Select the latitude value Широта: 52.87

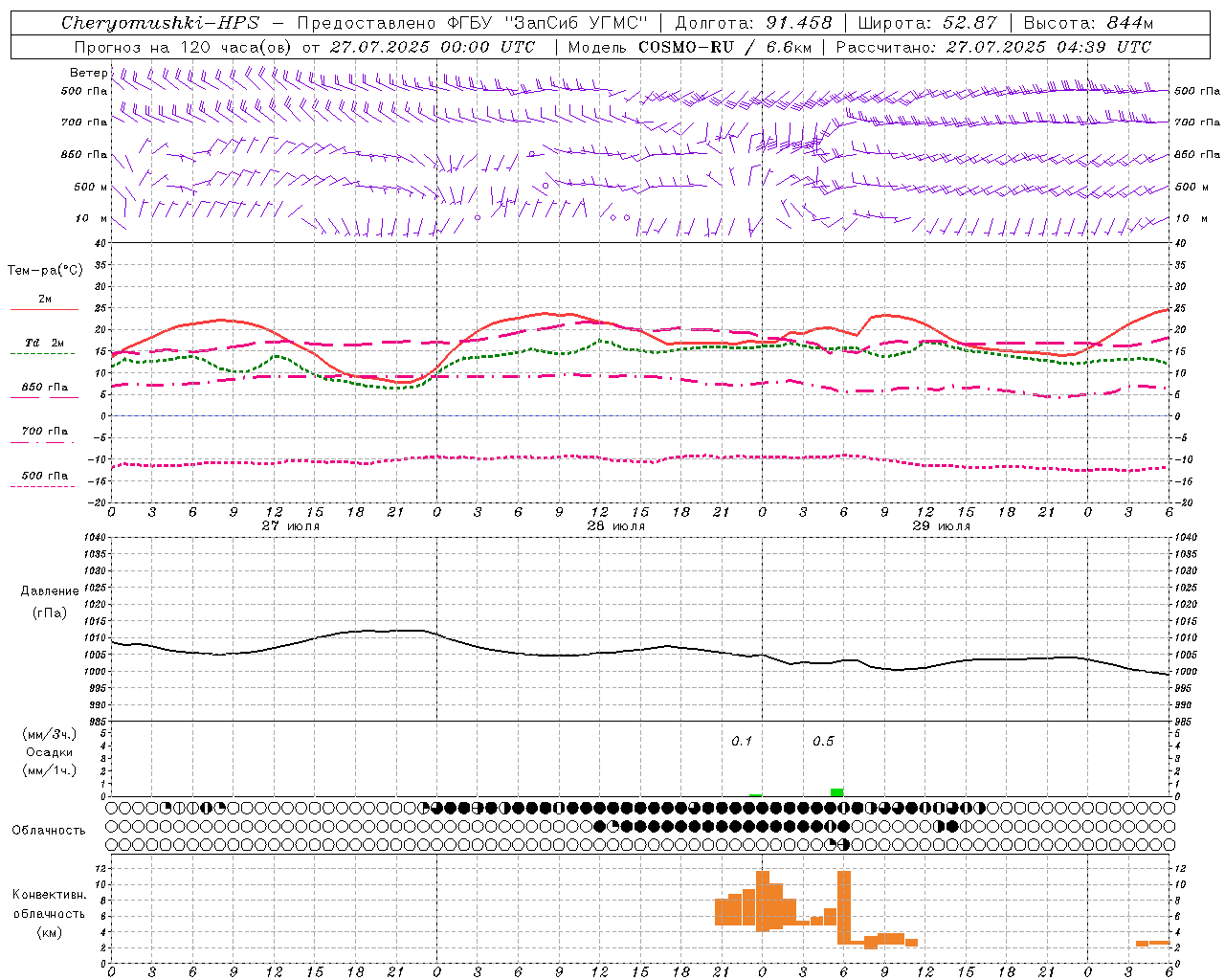(x=927, y=23)
